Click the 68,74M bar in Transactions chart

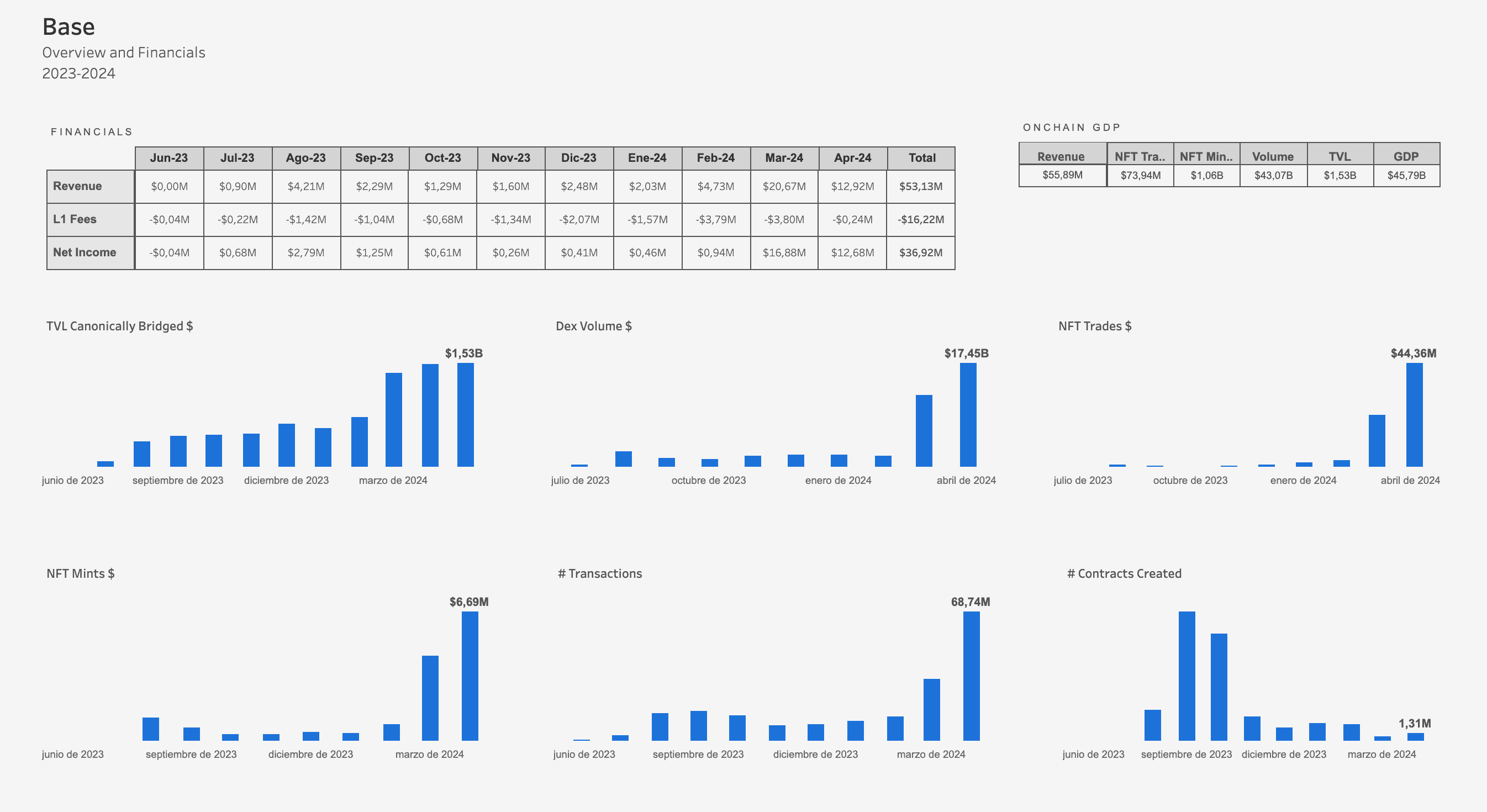(972, 676)
